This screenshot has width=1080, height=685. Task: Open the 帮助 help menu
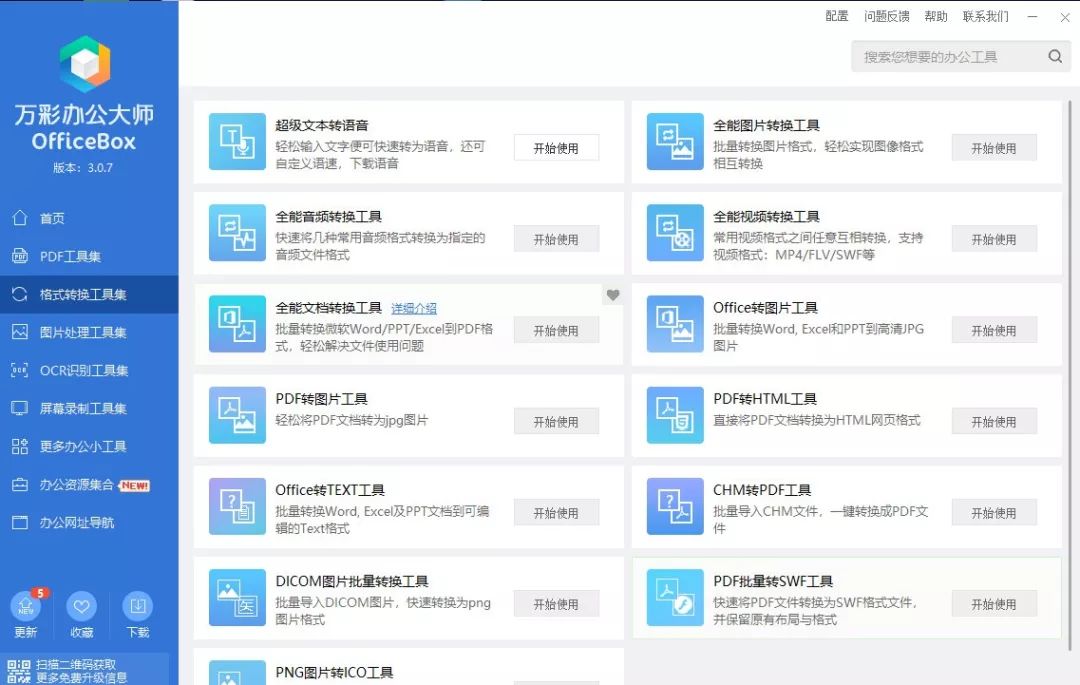(936, 16)
